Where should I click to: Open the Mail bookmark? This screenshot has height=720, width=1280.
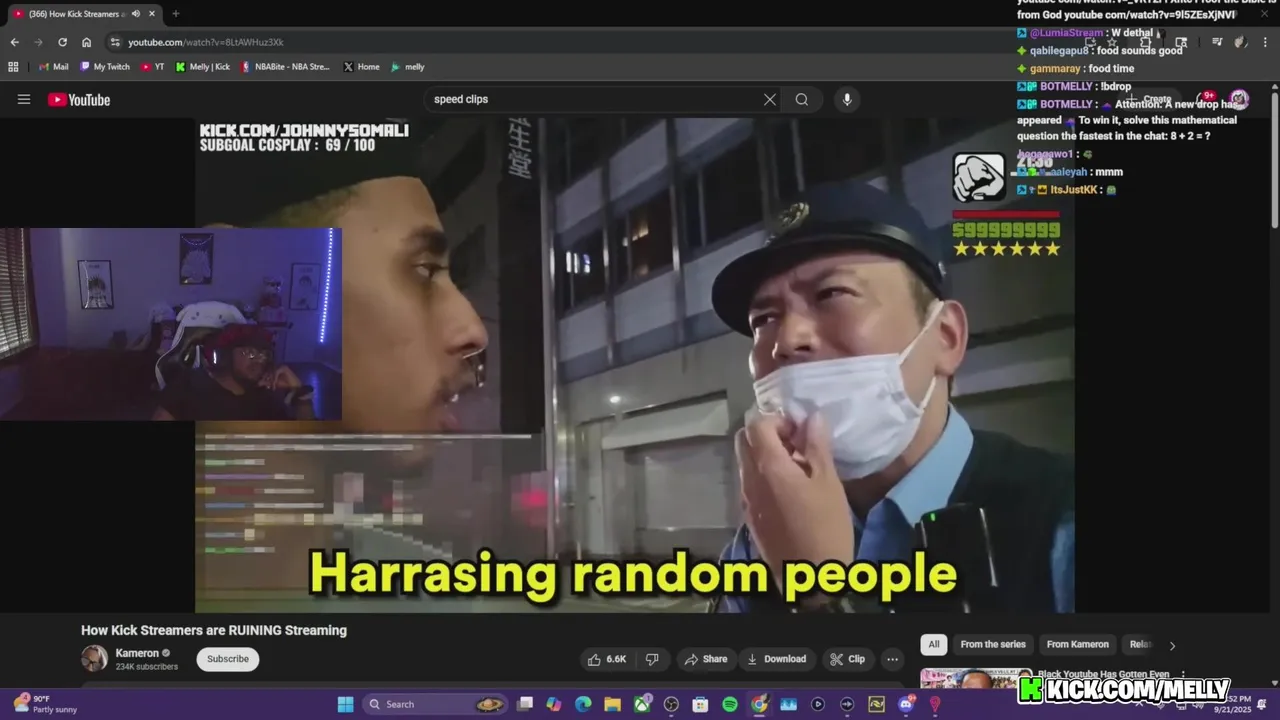coord(52,67)
